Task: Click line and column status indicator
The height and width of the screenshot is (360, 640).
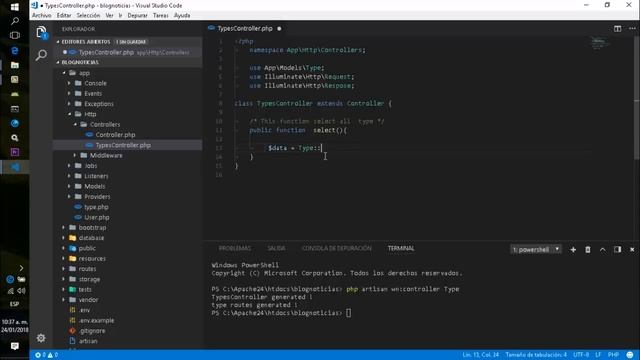Action: (480, 355)
